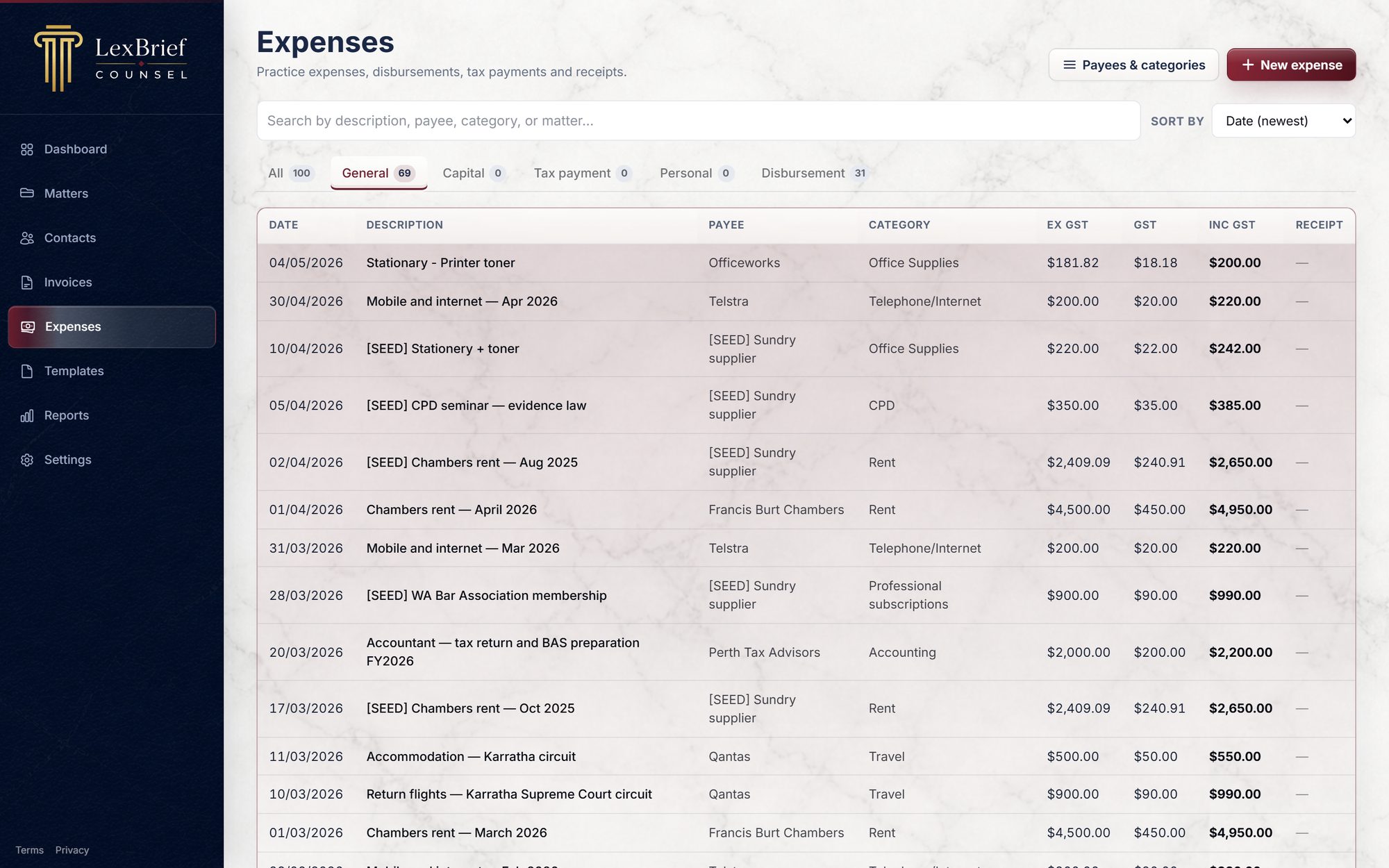1389x868 pixels.
Task: Click the $2,200.00 Inc GST amount
Action: pos(1240,653)
